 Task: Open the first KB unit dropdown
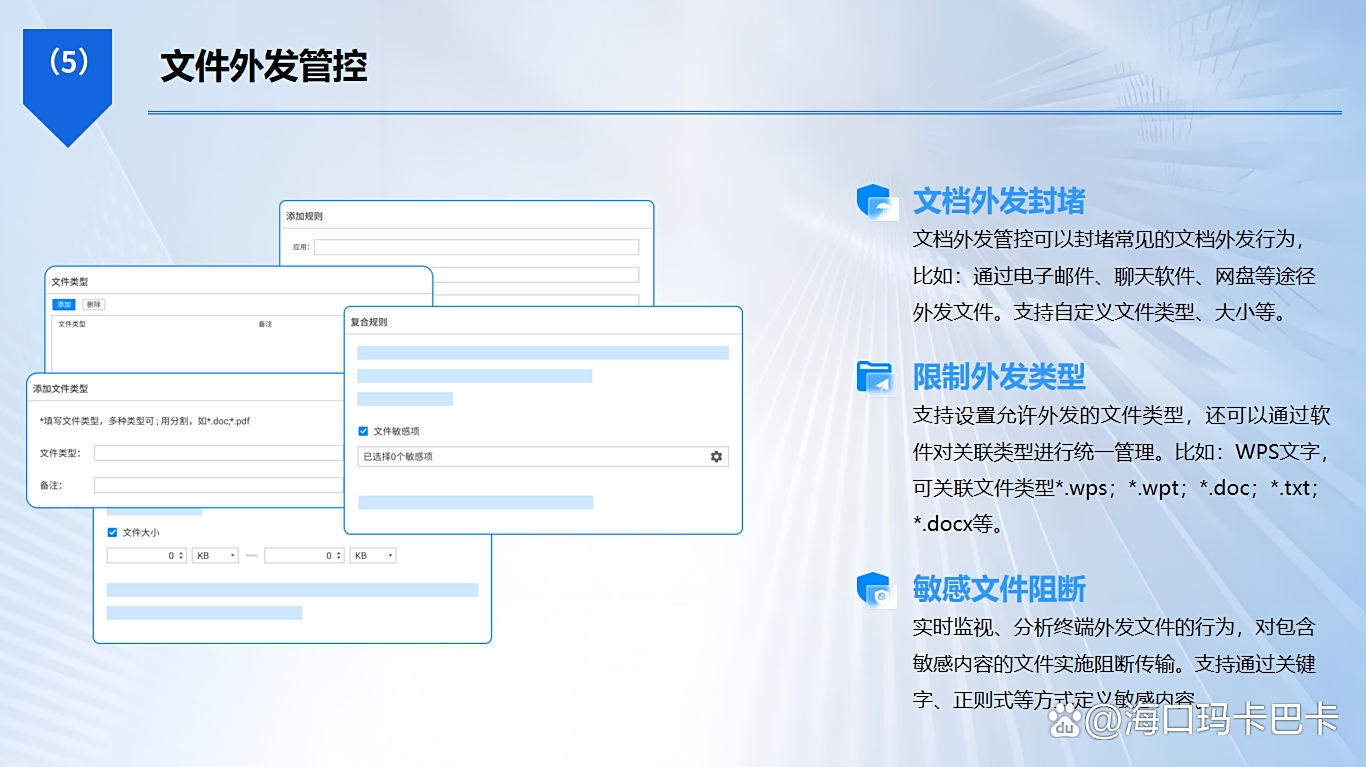pyautogui.click(x=215, y=555)
